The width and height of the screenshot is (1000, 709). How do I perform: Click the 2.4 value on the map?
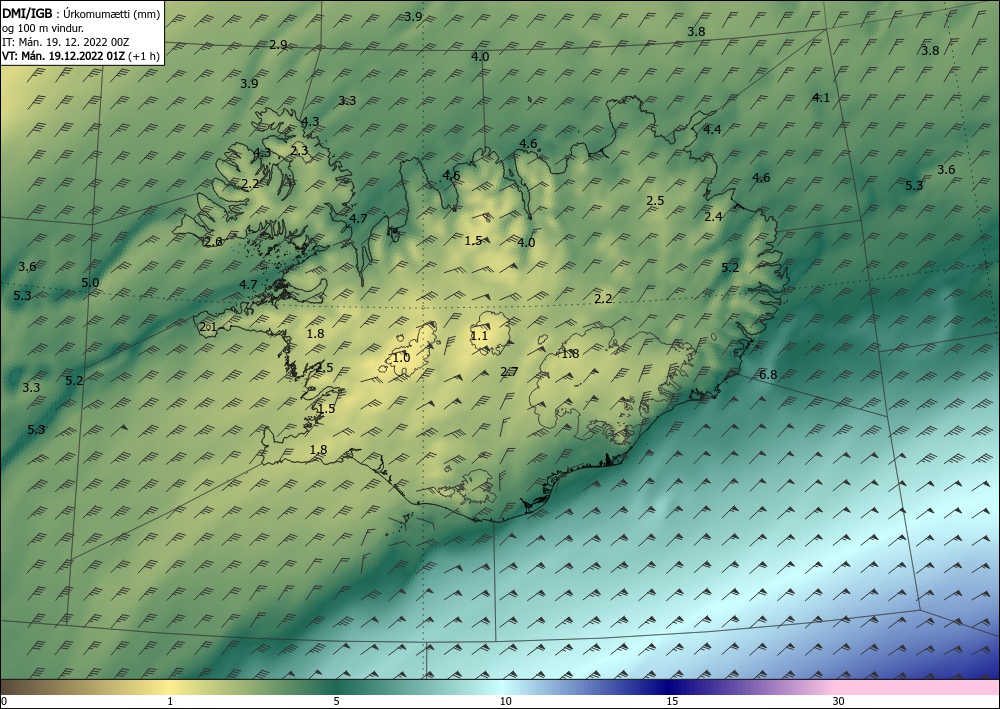(713, 216)
